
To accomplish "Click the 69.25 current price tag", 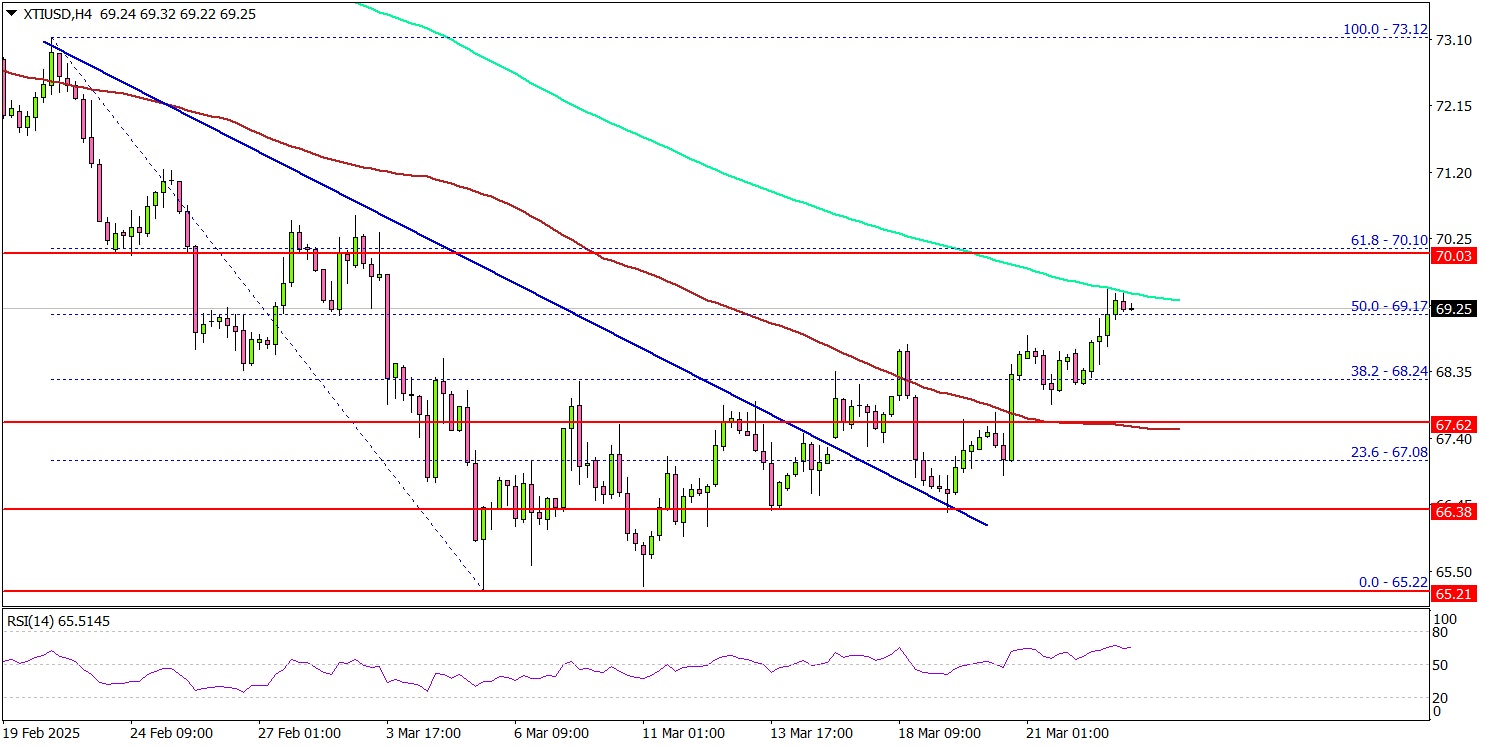I will pyautogui.click(x=1455, y=310).
